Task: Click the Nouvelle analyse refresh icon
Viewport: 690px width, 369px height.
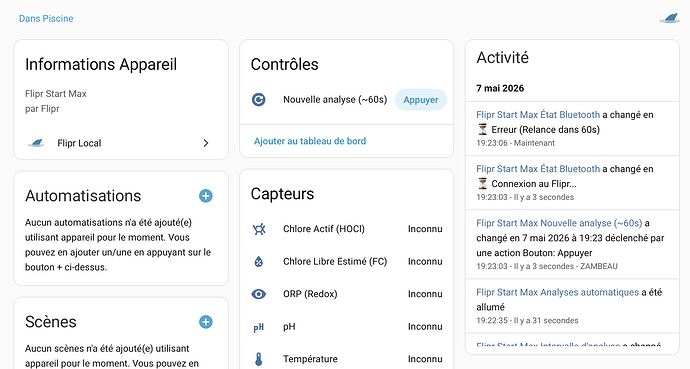Action: pyautogui.click(x=259, y=100)
